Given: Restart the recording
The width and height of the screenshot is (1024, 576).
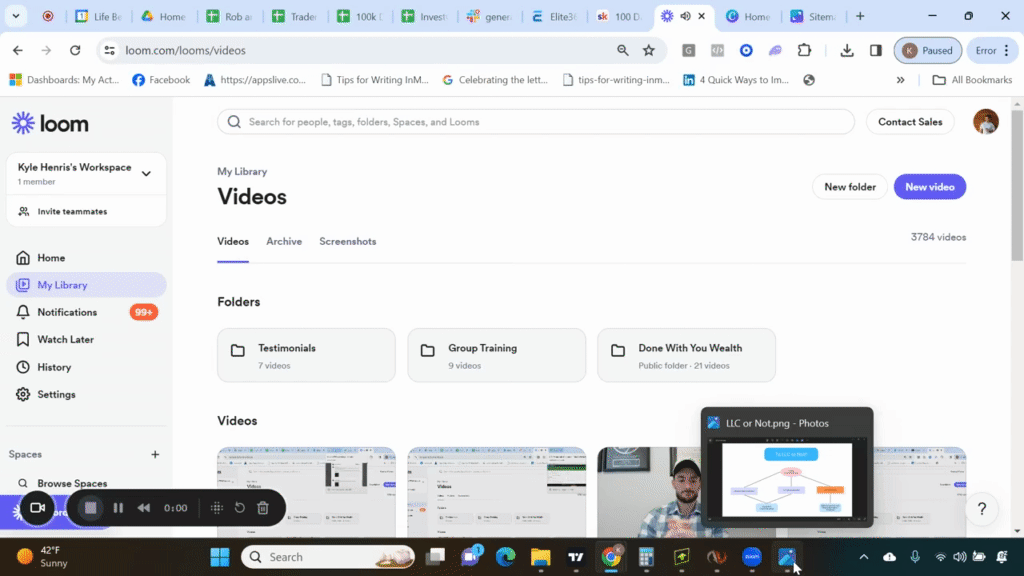Looking at the screenshot, I should click(x=240, y=508).
